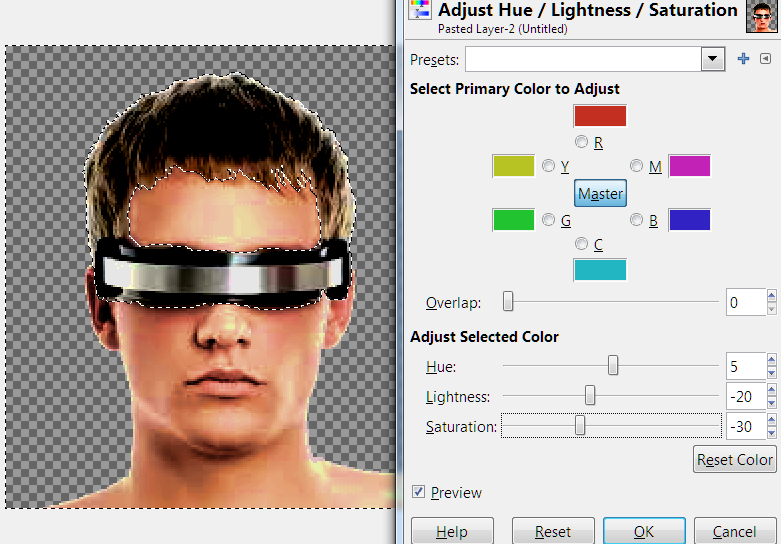781x544 pixels.
Task: Select the Magenta primary color radio
Action: (637, 166)
